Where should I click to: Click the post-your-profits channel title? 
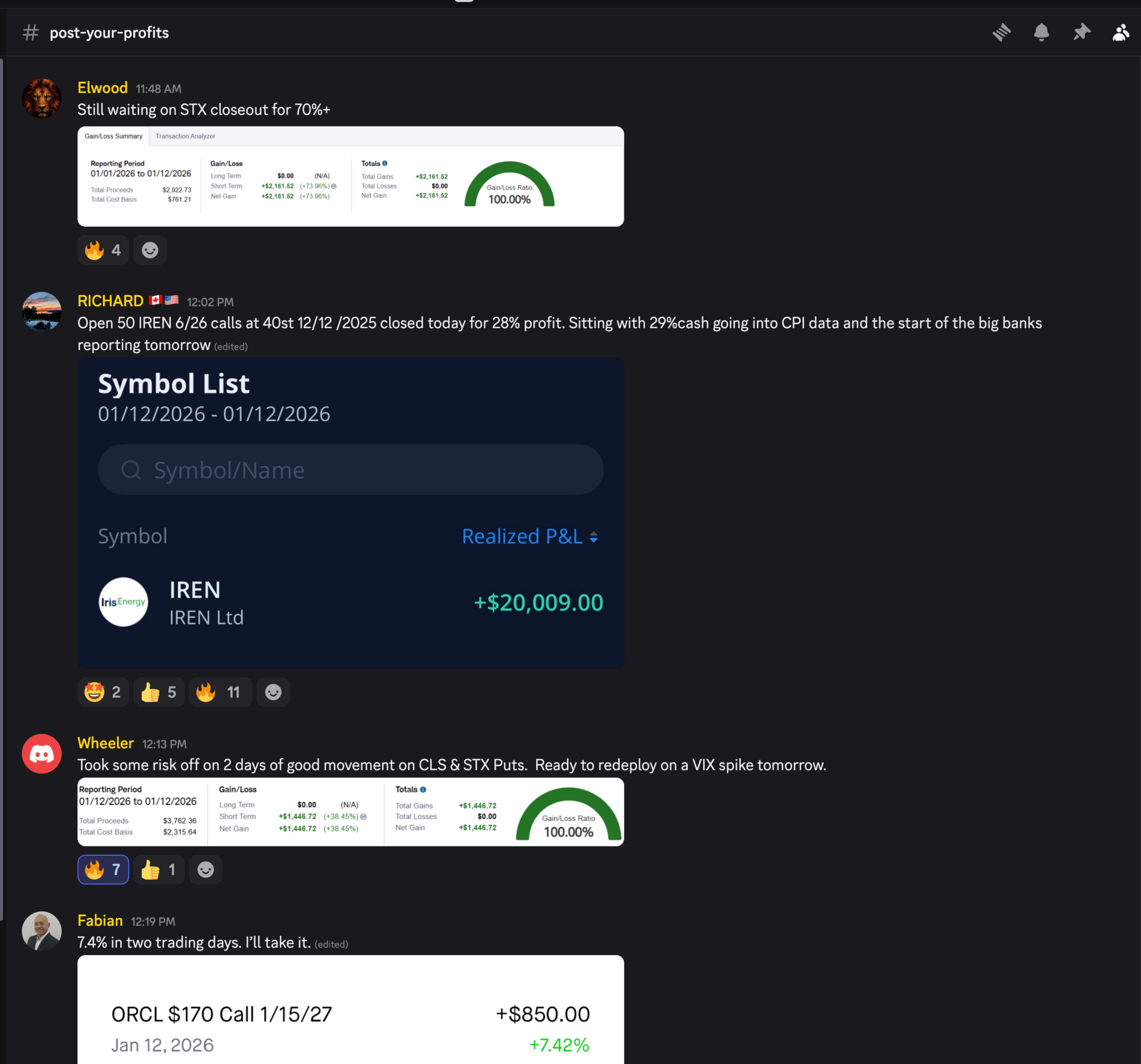109,33
